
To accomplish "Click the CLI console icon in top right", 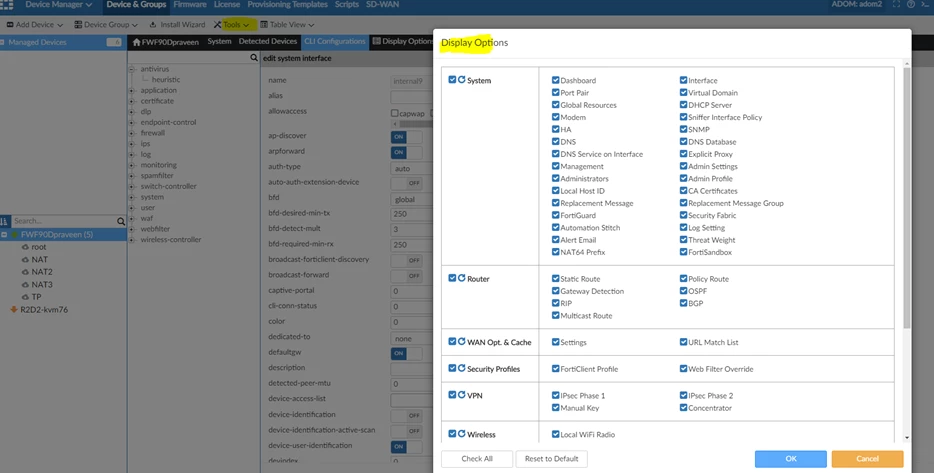I will pyautogui.click(x=925, y=4).
